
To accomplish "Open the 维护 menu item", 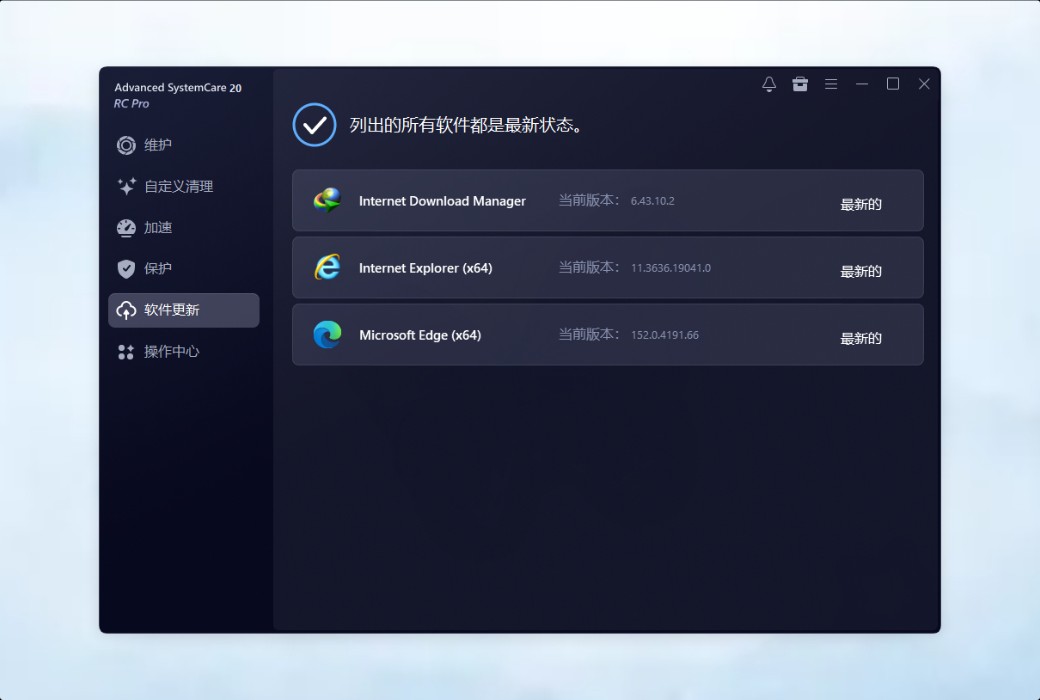I will click(184, 145).
